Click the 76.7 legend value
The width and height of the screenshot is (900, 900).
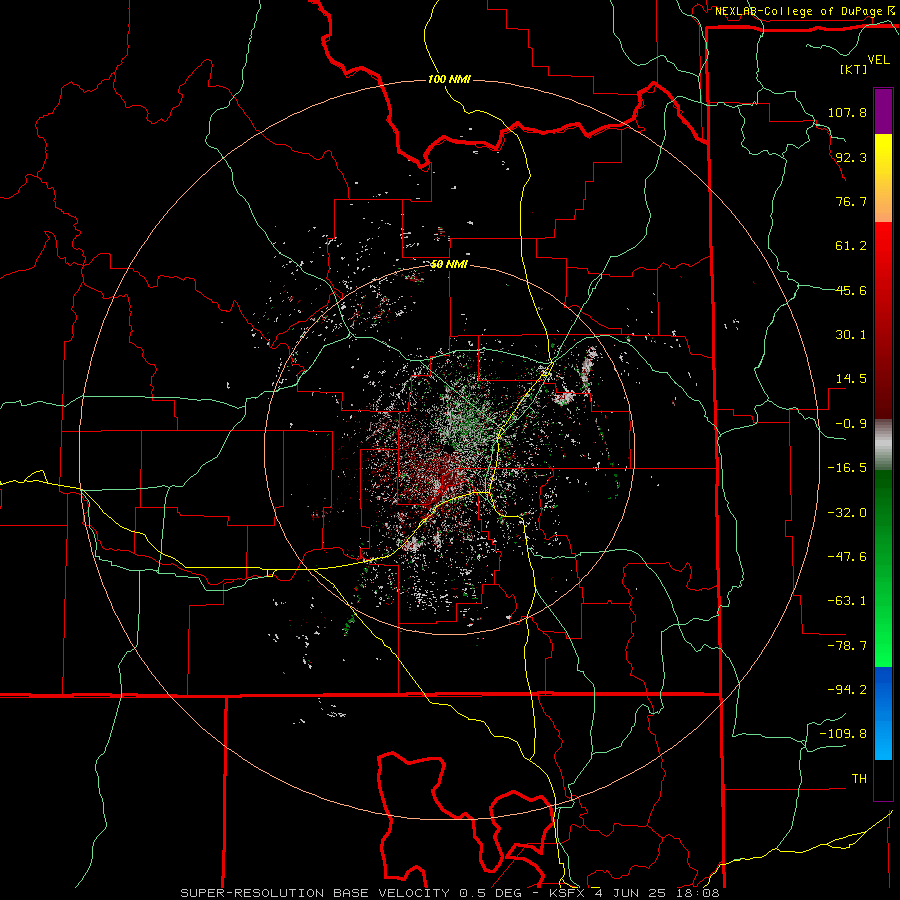click(x=851, y=201)
